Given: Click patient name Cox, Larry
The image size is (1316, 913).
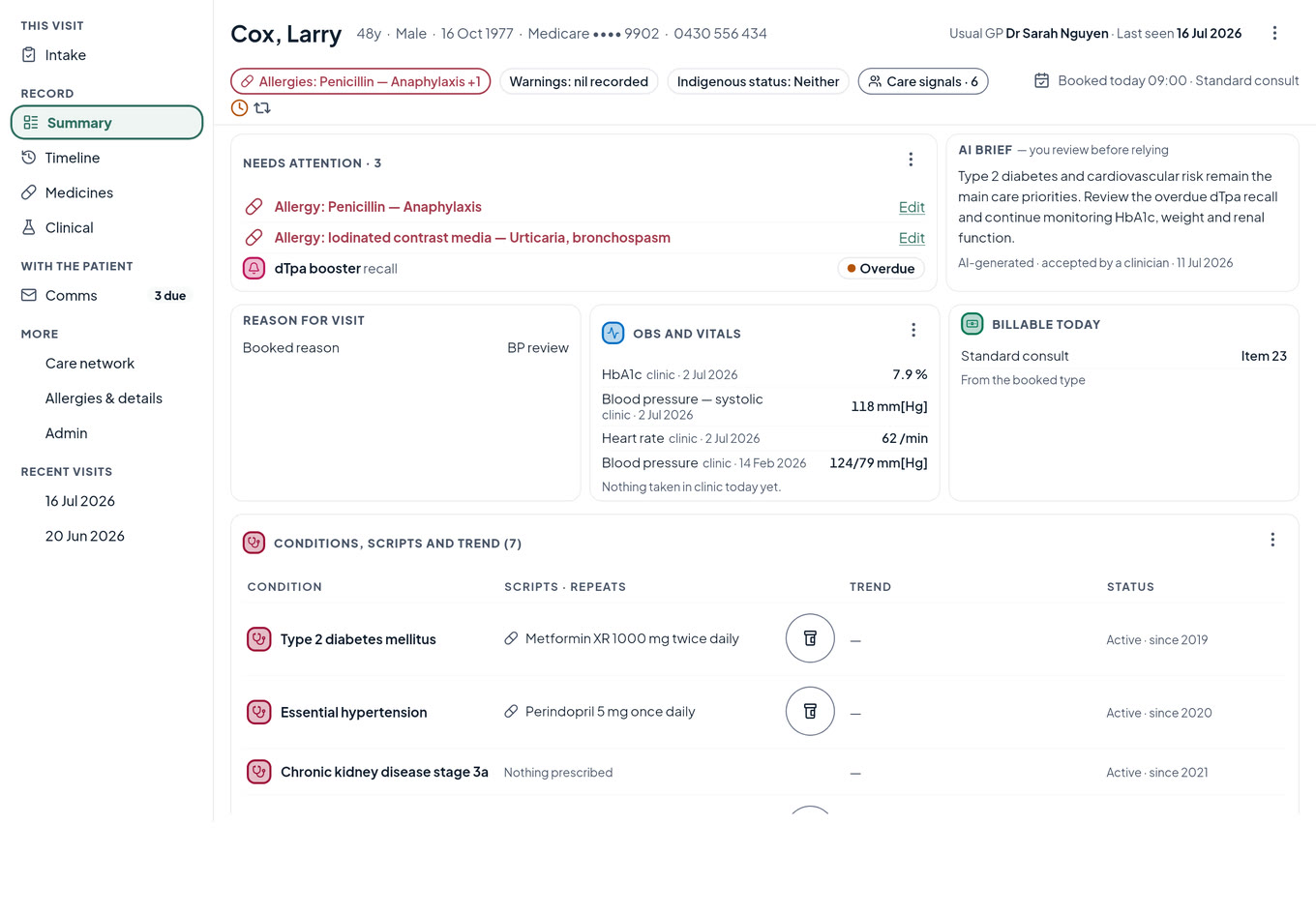Looking at the screenshot, I should point(285,34).
